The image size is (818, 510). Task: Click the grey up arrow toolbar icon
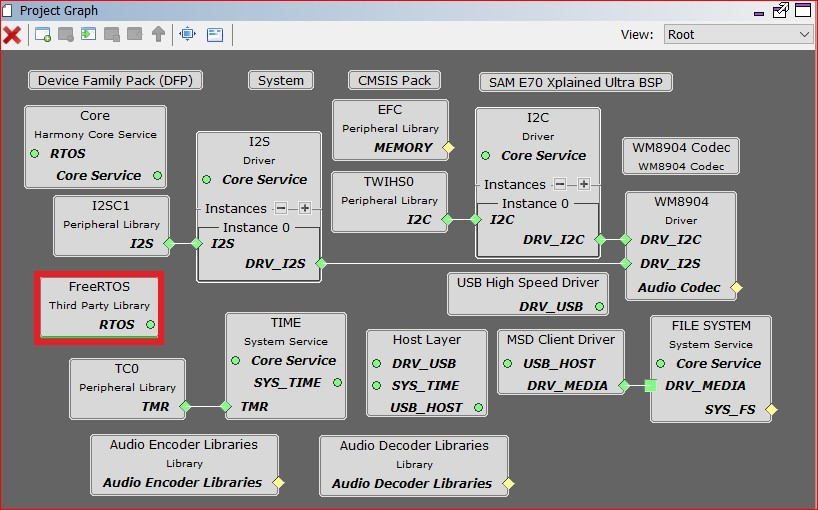[158, 35]
